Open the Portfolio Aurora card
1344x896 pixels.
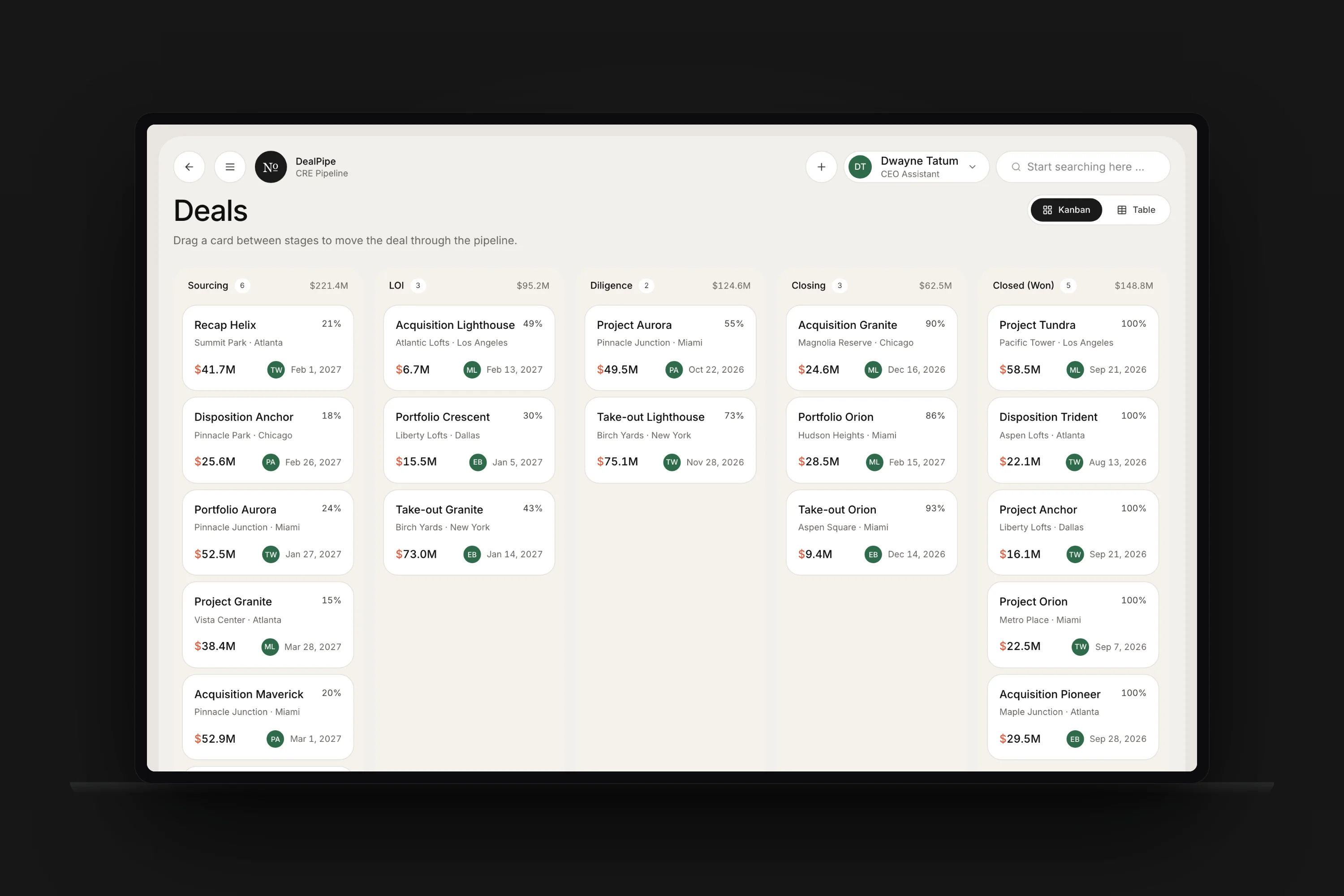pyautogui.click(x=268, y=532)
